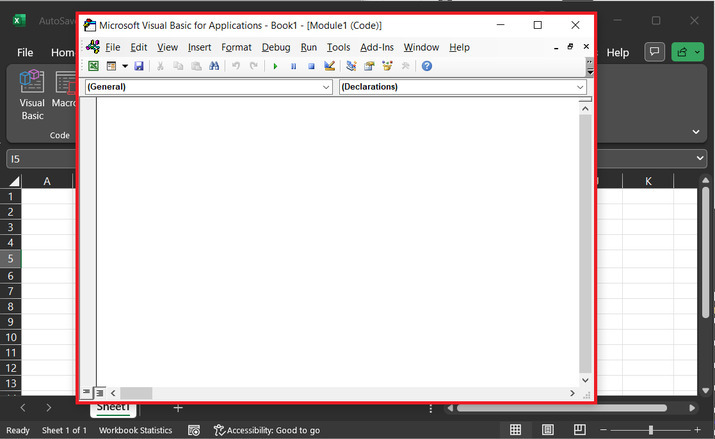Click Accessibility: Good to go status
Viewport: 715px width, 439px height.
pyautogui.click(x=266, y=430)
